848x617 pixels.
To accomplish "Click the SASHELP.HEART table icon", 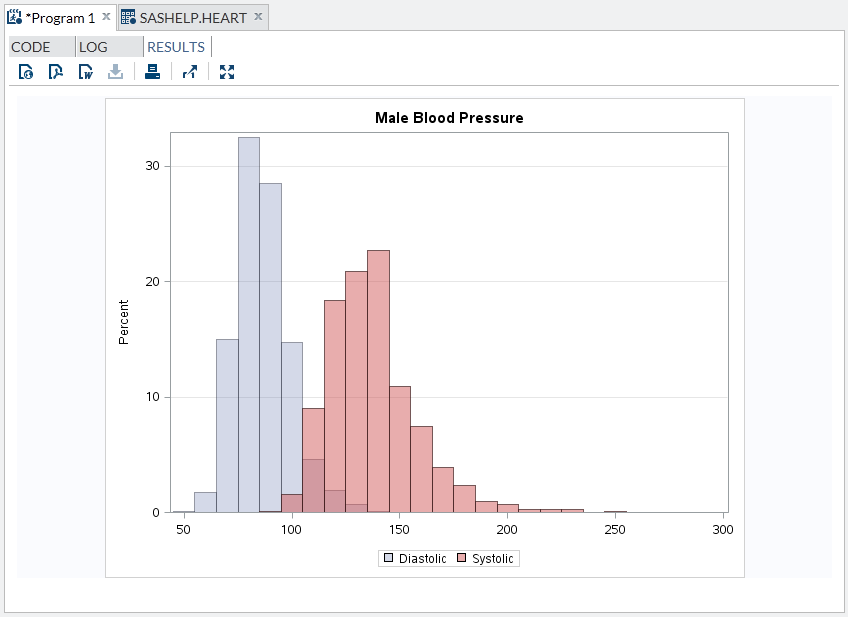I will (128, 17).
